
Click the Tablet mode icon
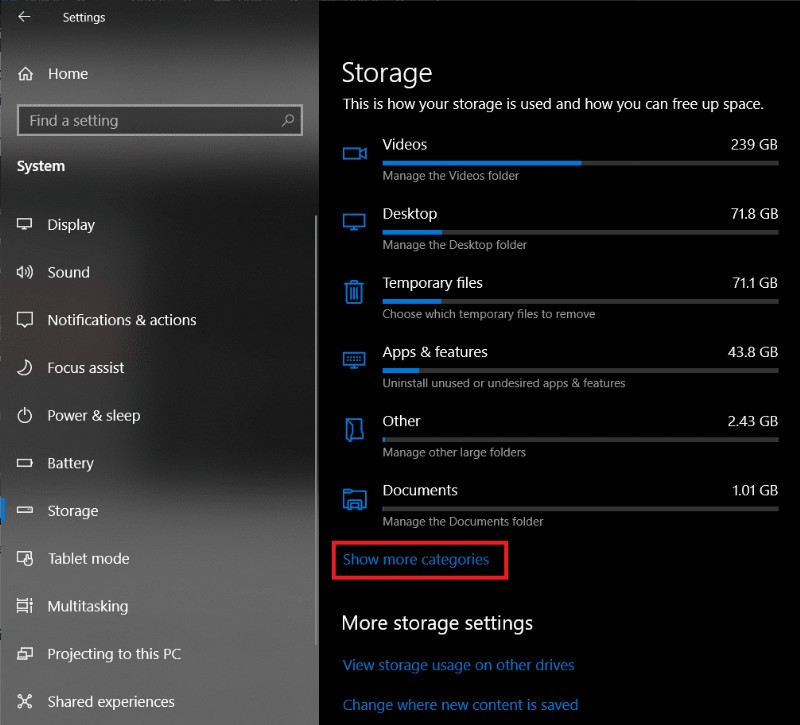point(24,558)
